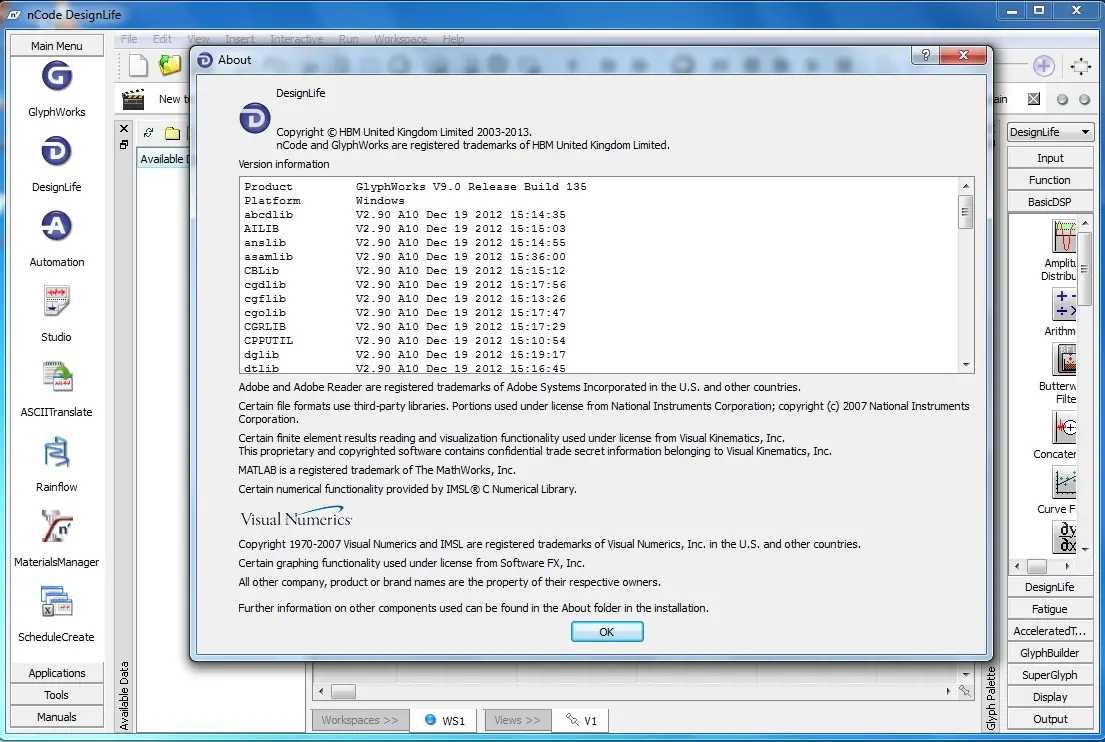Open the Fatigue glyph category
The height and width of the screenshot is (742, 1105).
(1050, 609)
